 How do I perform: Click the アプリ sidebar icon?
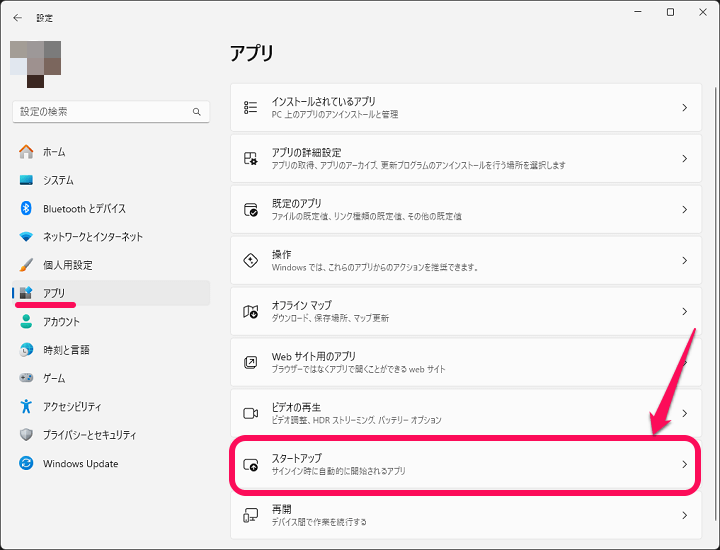click(26, 293)
